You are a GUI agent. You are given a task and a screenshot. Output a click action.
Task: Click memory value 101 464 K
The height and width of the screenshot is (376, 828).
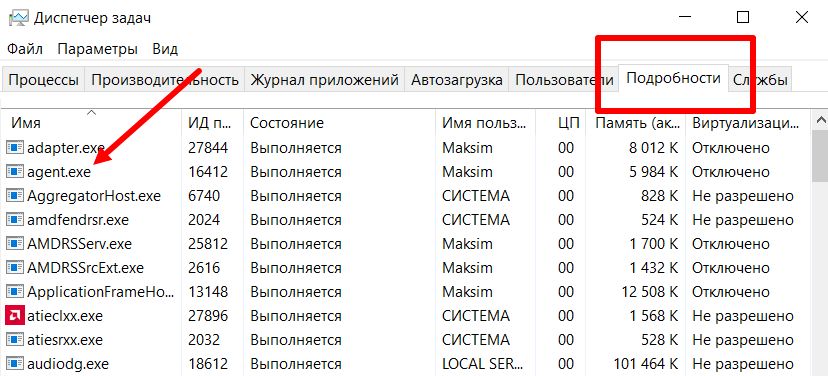(646, 364)
